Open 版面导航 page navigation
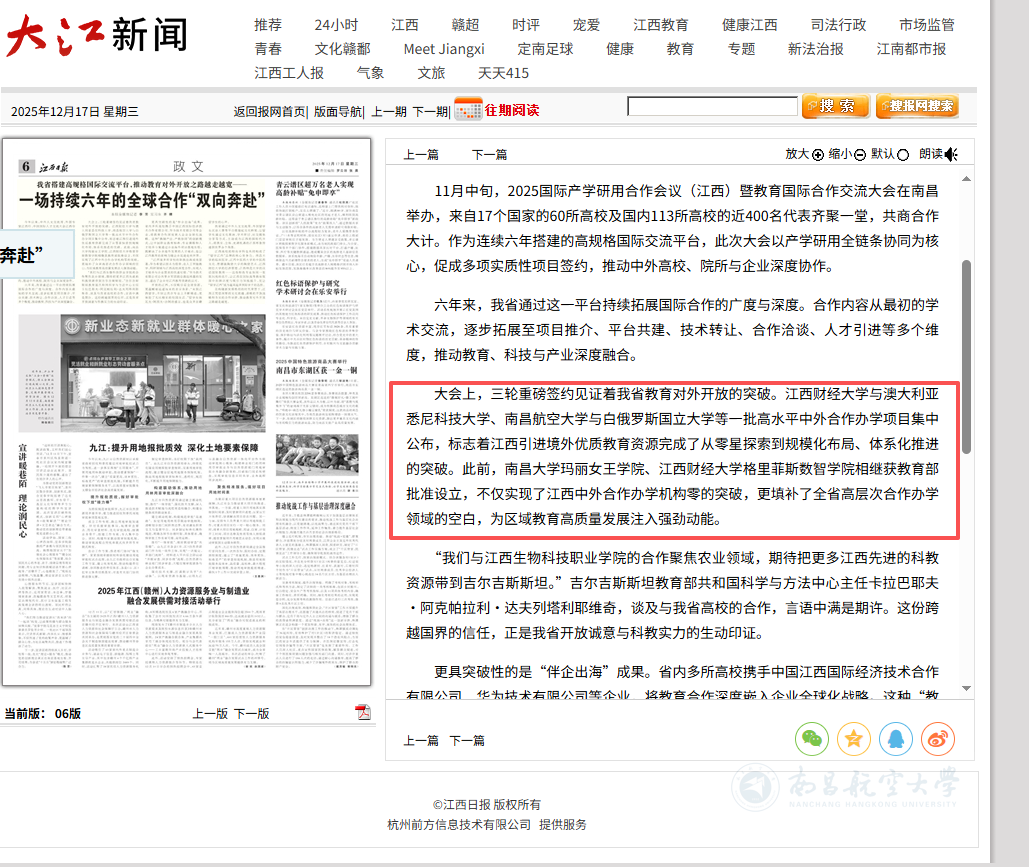The image size is (1029, 867). click(338, 112)
